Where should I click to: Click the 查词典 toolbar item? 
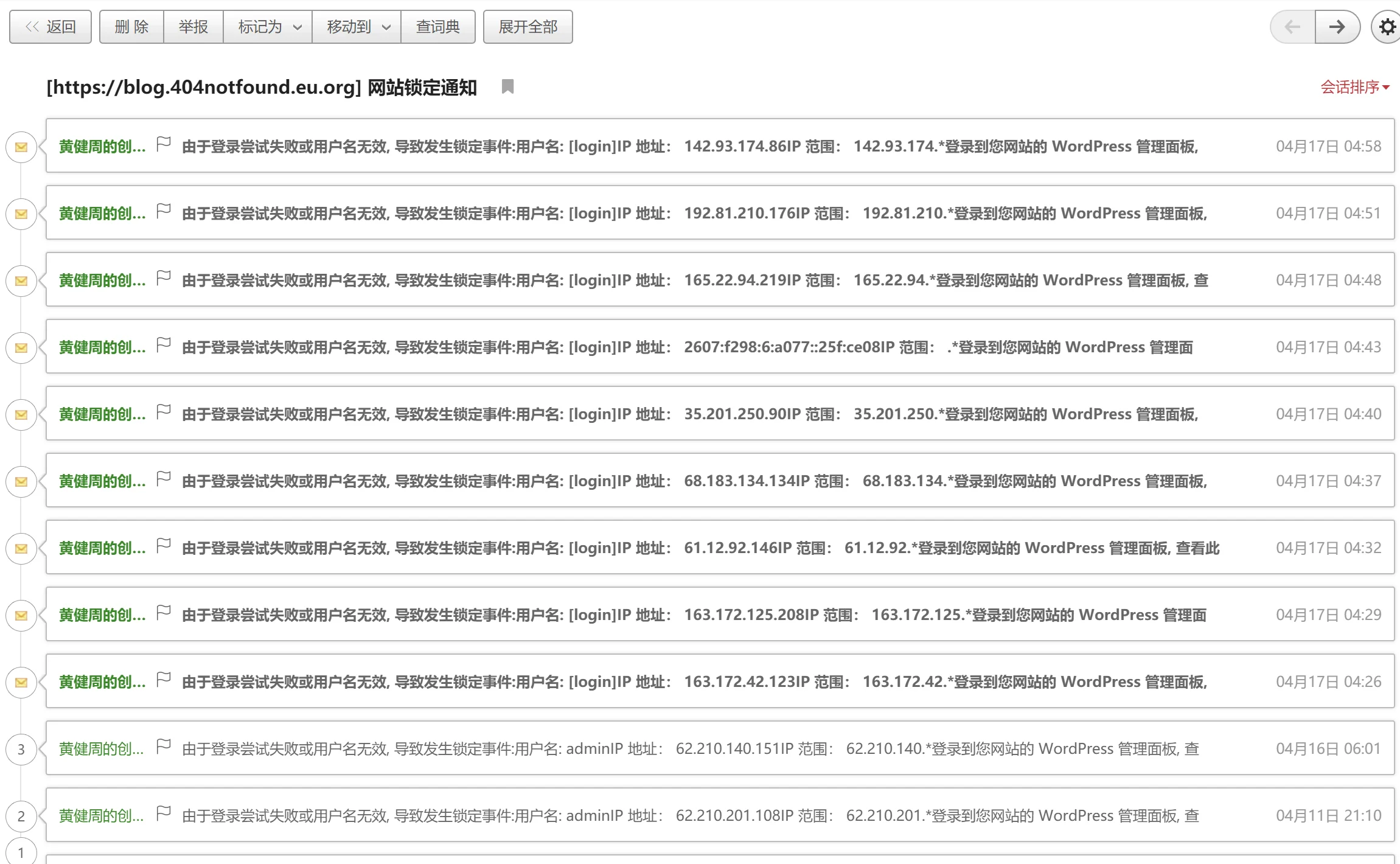(437, 27)
